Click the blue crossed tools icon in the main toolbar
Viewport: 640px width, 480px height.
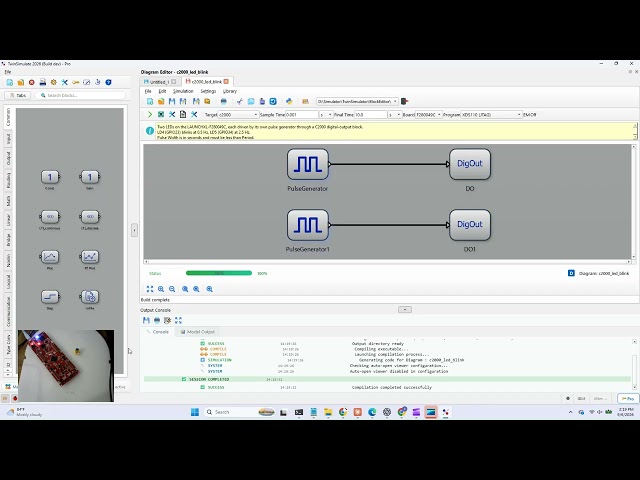[64, 82]
